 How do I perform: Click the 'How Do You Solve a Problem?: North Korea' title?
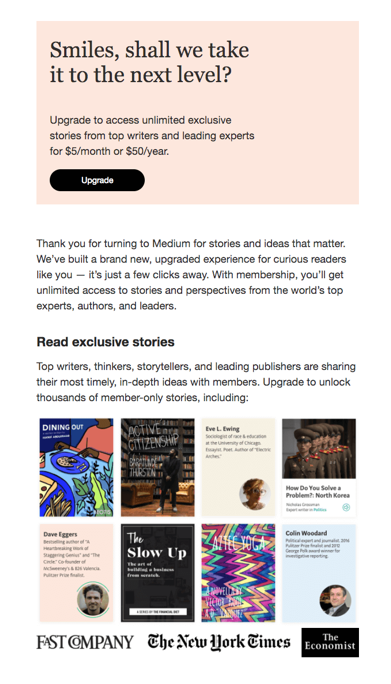pyautogui.click(x=317, y=492)
